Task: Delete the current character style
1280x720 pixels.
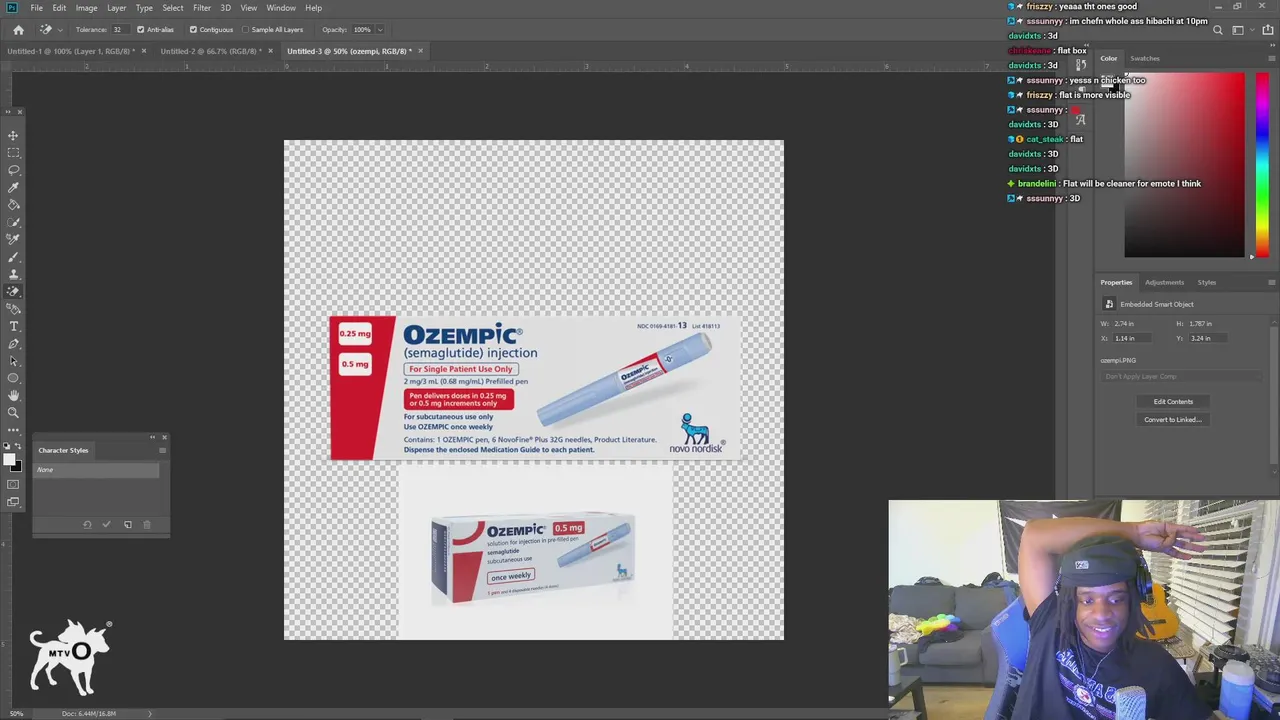Action: [147, 524]
